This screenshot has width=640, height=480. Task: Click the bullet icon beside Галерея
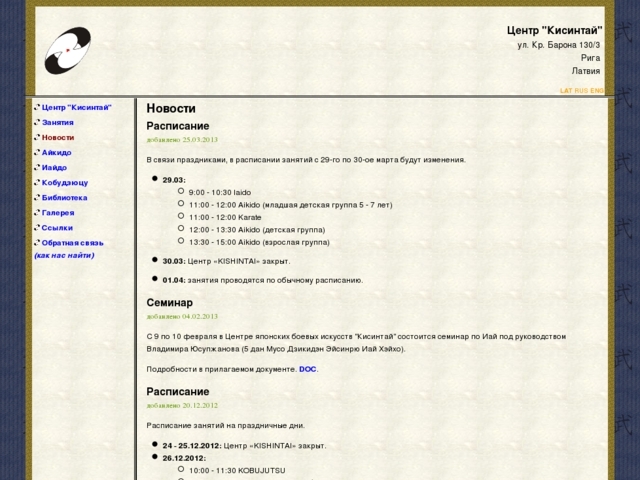(x=37, y=213)
